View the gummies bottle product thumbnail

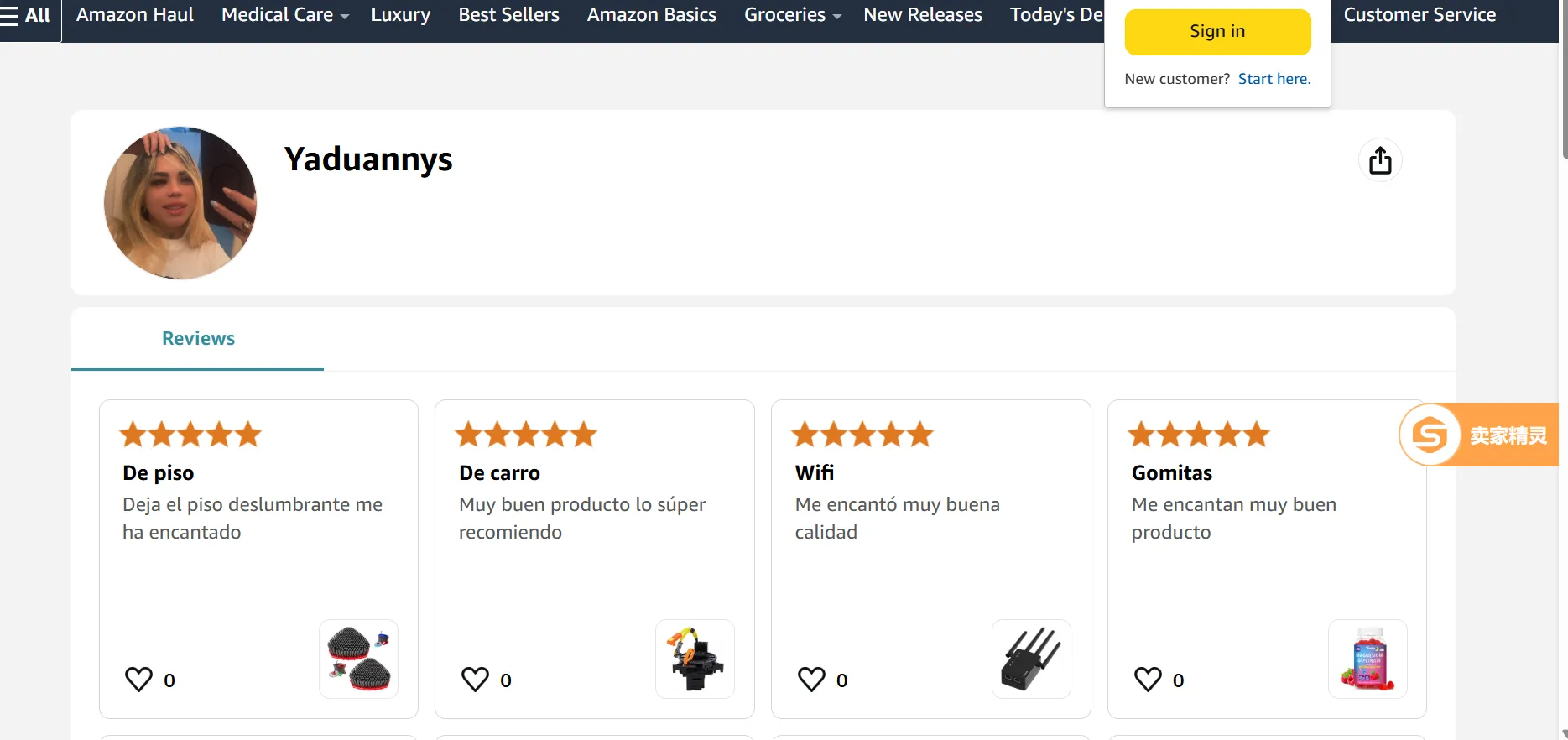click(1367, 659)
